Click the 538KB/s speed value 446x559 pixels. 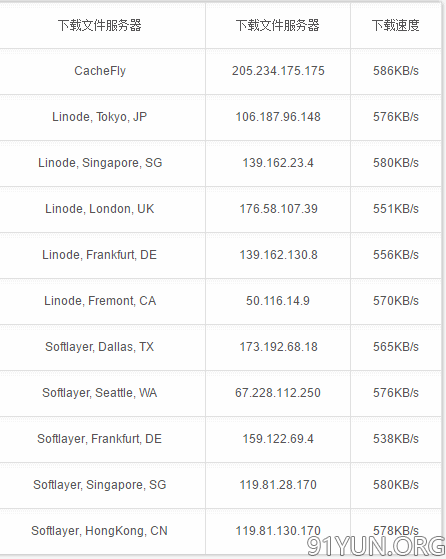pos(396,439)
